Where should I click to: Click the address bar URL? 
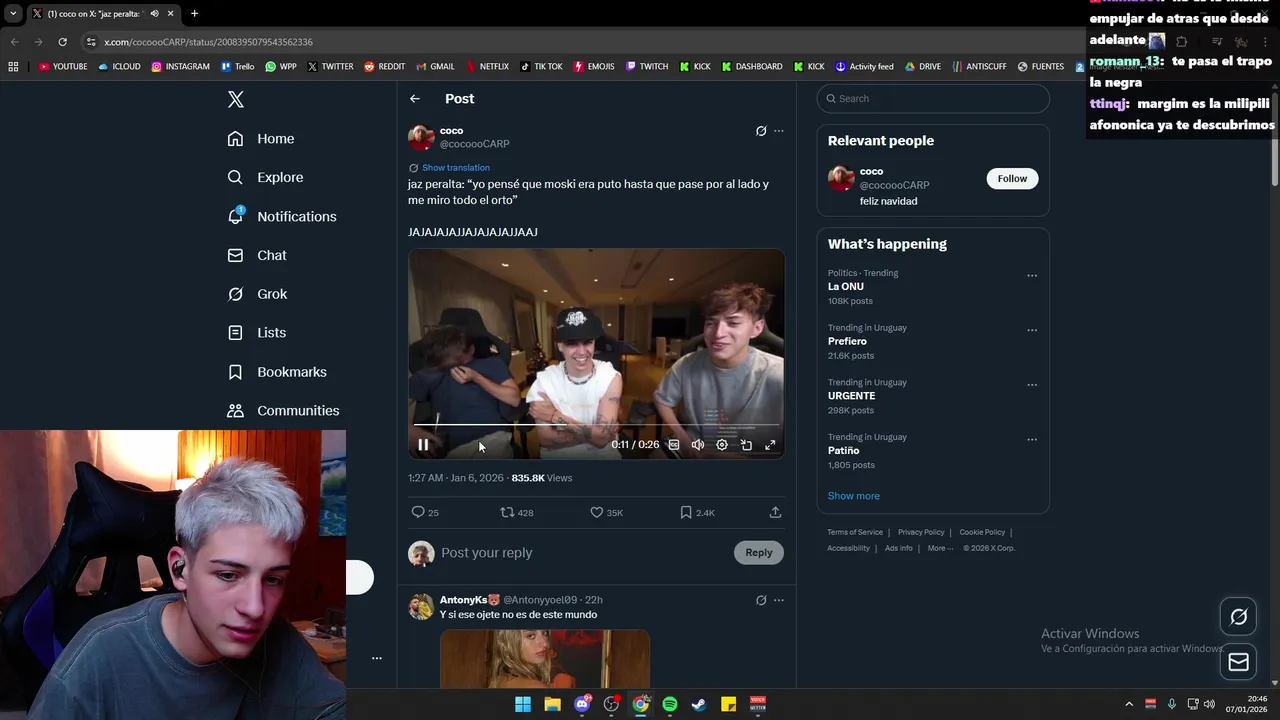(x=208, y=42)
